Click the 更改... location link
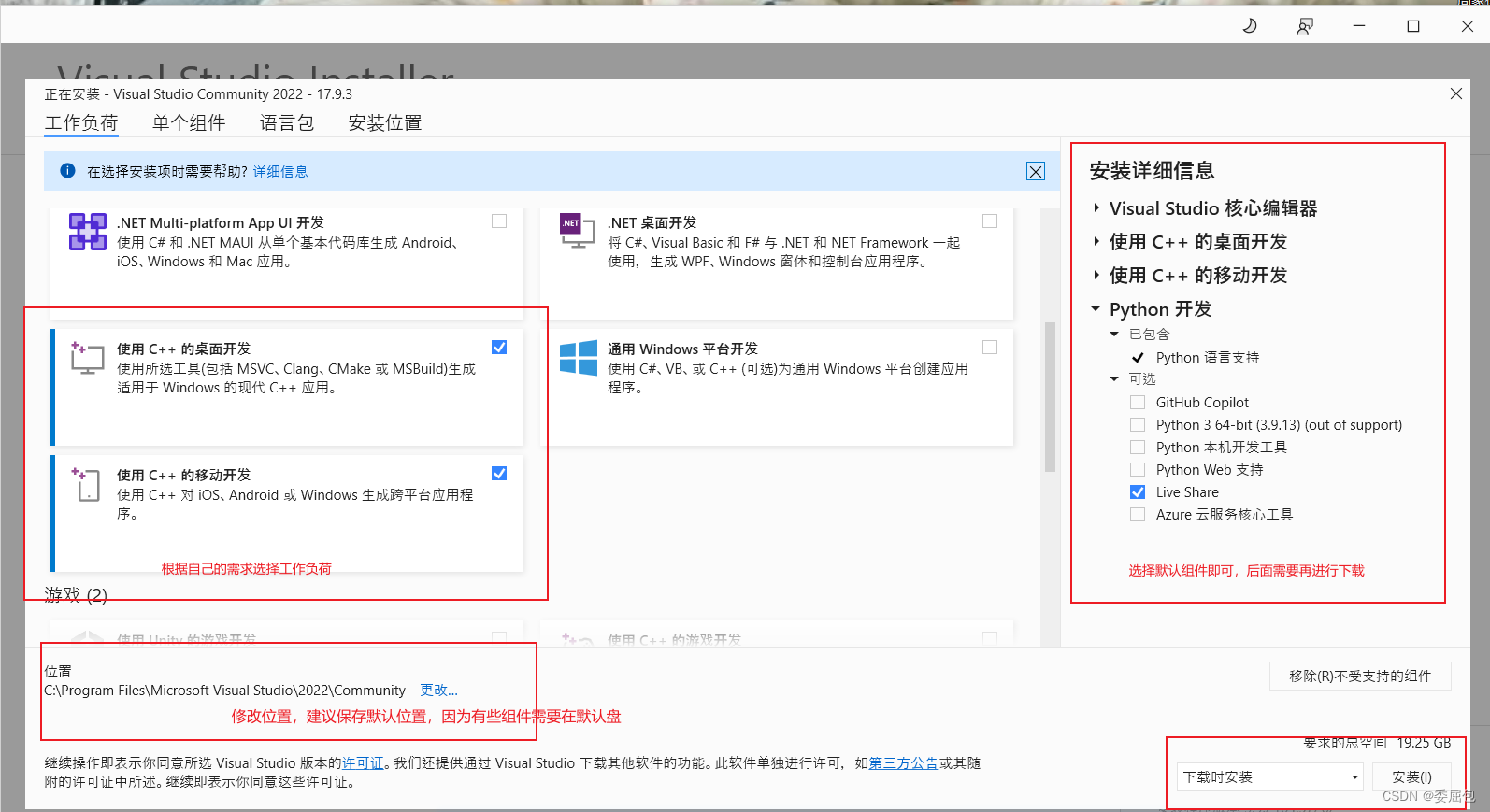Image resolution: width=1490 pixels, height=812 pixels. click(x=438, y=691)
